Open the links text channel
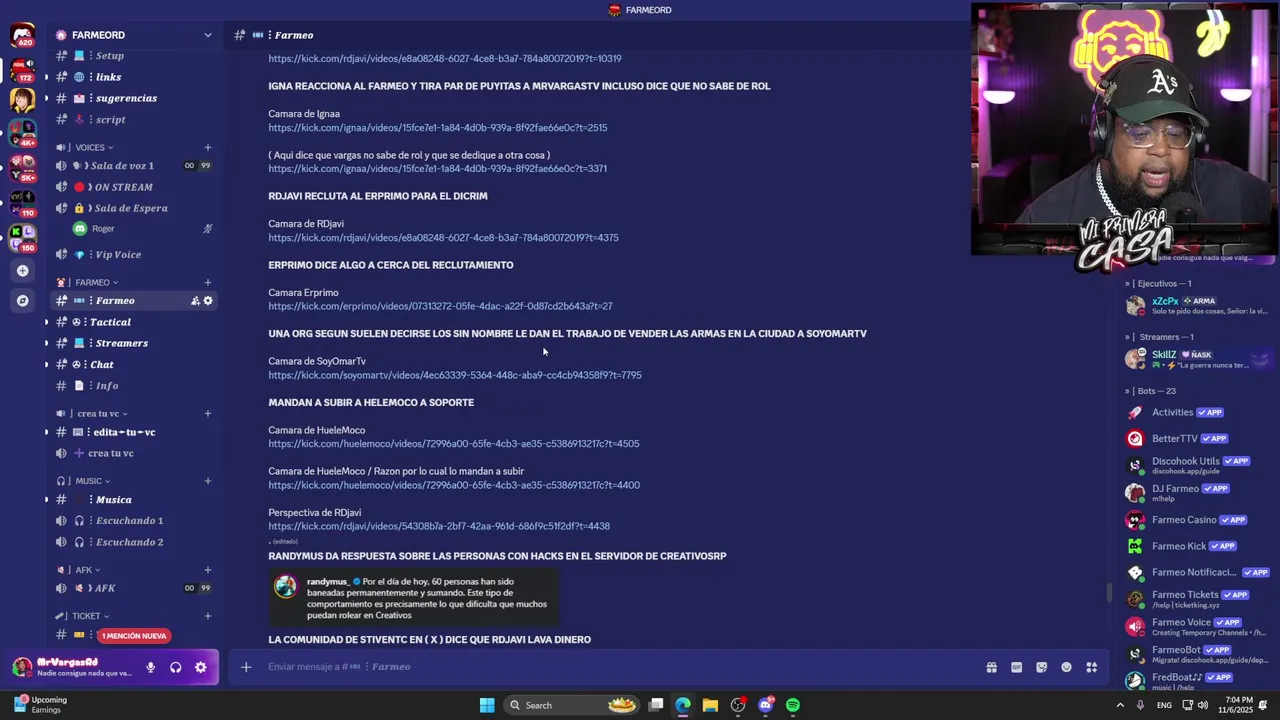Viewport: 1280px width, 720px height. point(133,77)
